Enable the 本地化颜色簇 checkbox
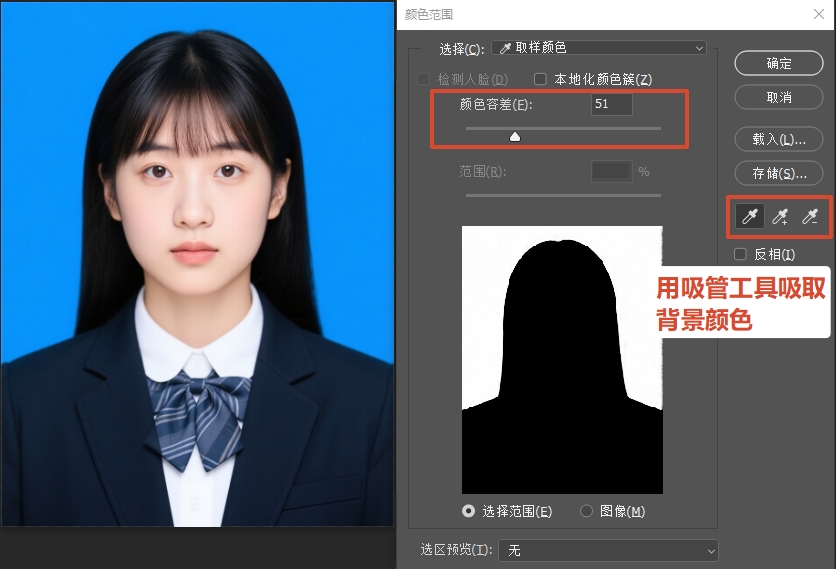The height and width of the screenshot is (569, 836). point(540,79)
